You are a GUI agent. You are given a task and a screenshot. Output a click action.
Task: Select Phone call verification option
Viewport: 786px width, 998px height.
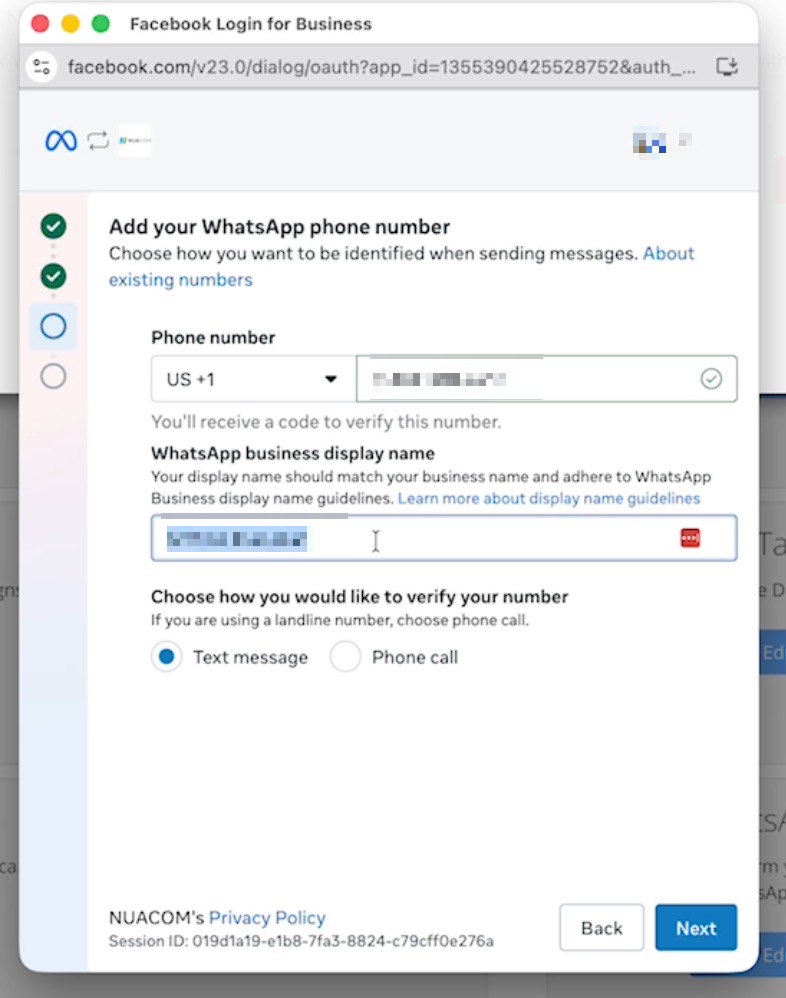[x=346, y=657]
